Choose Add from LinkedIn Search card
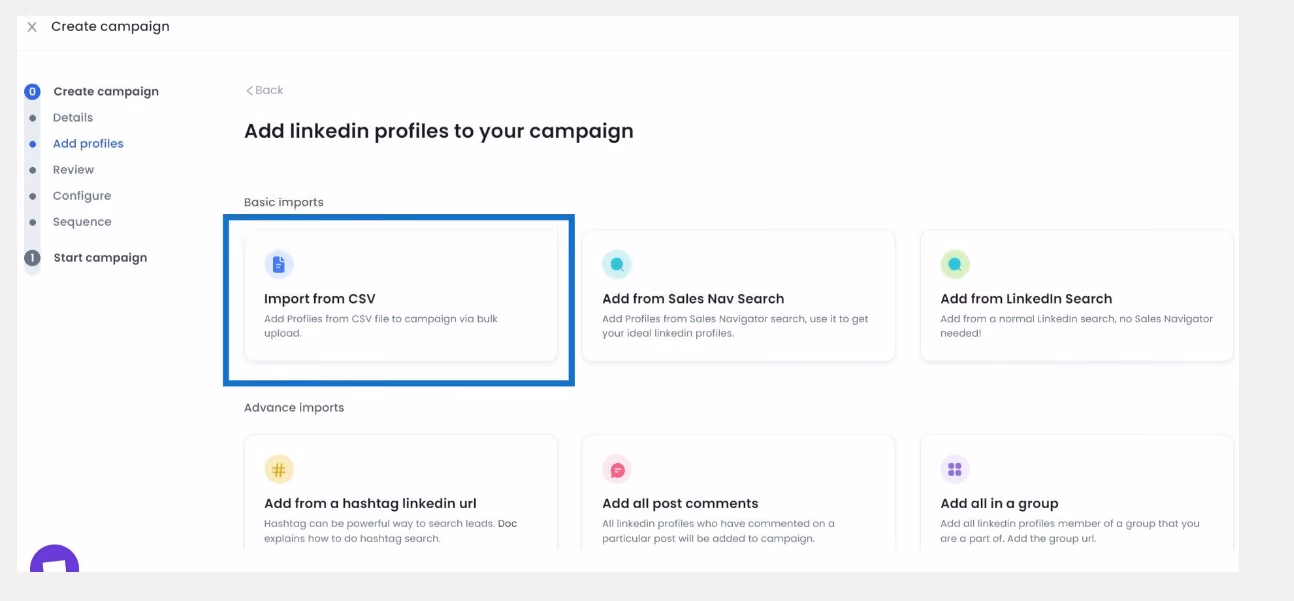The image size is (1294, 601). 1077,296
